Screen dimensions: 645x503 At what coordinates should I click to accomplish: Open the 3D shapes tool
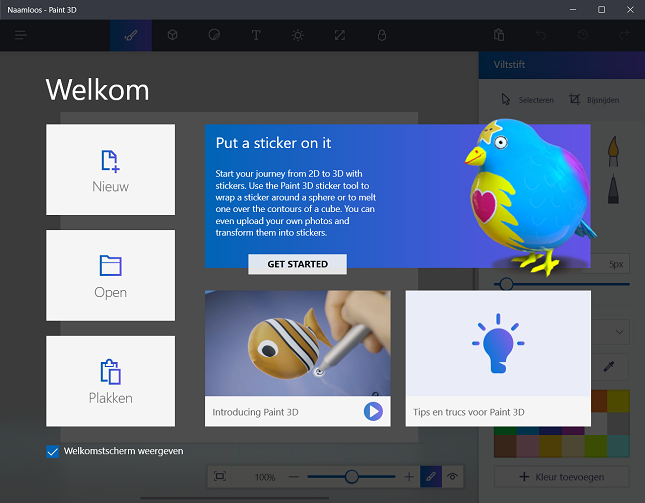[x=172, y=35]
